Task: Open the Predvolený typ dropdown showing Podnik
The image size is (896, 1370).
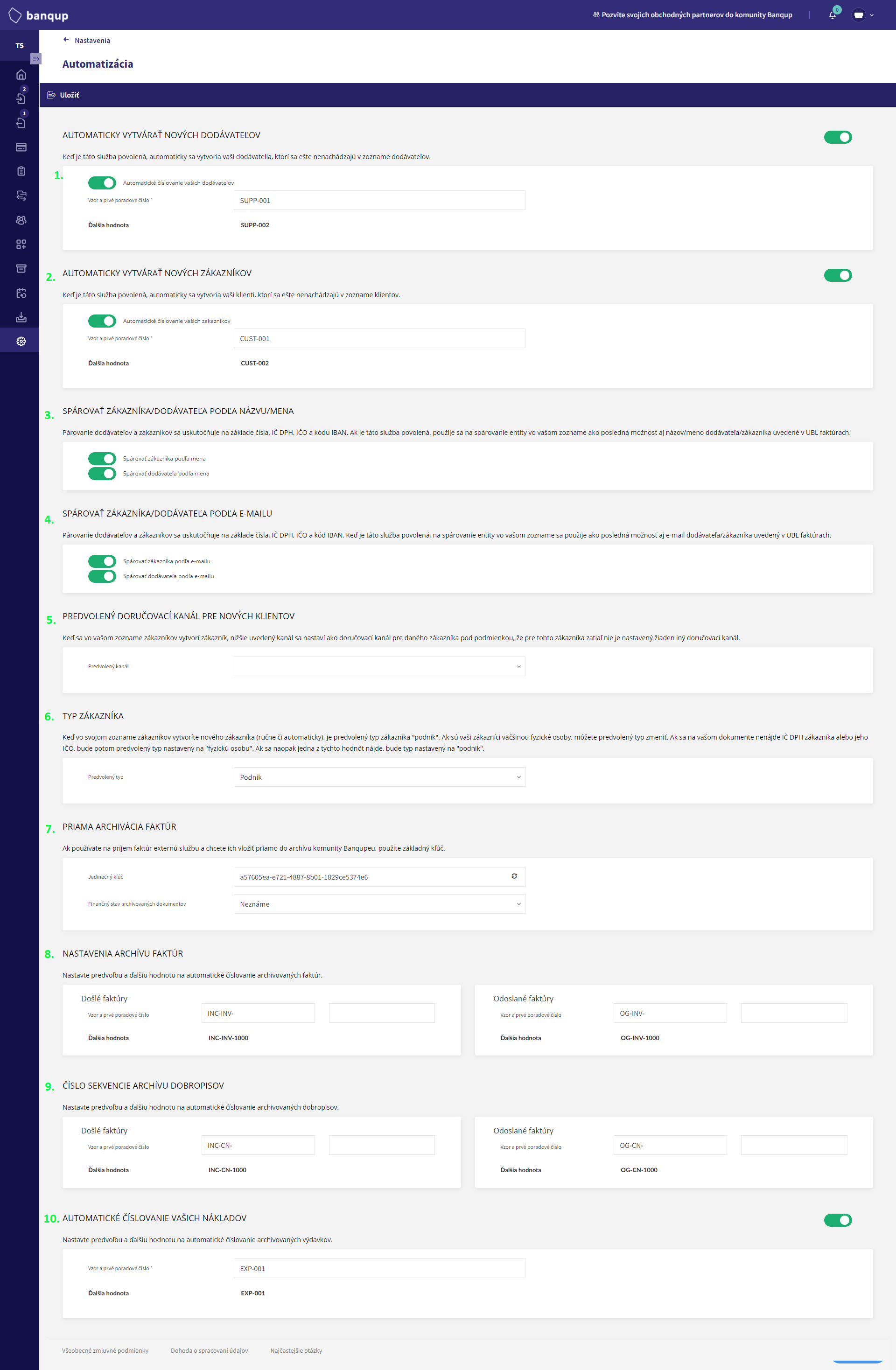Action: pos(379,777)
